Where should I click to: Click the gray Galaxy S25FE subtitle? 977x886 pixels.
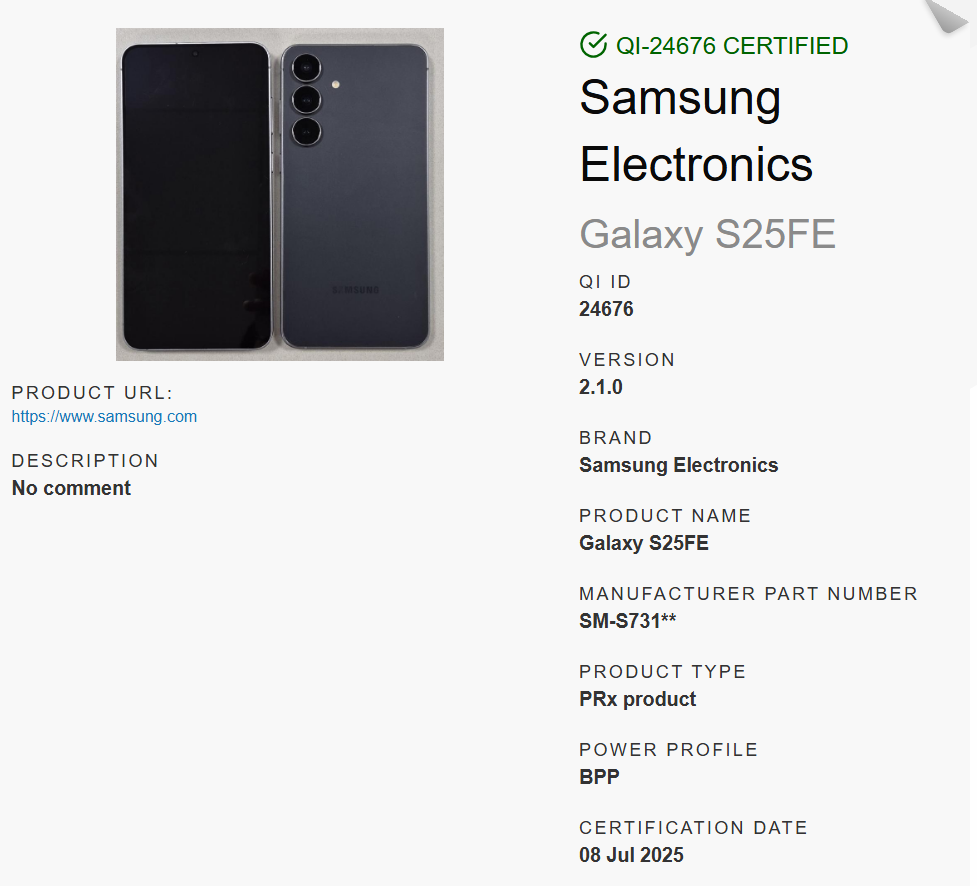(707, 234)
